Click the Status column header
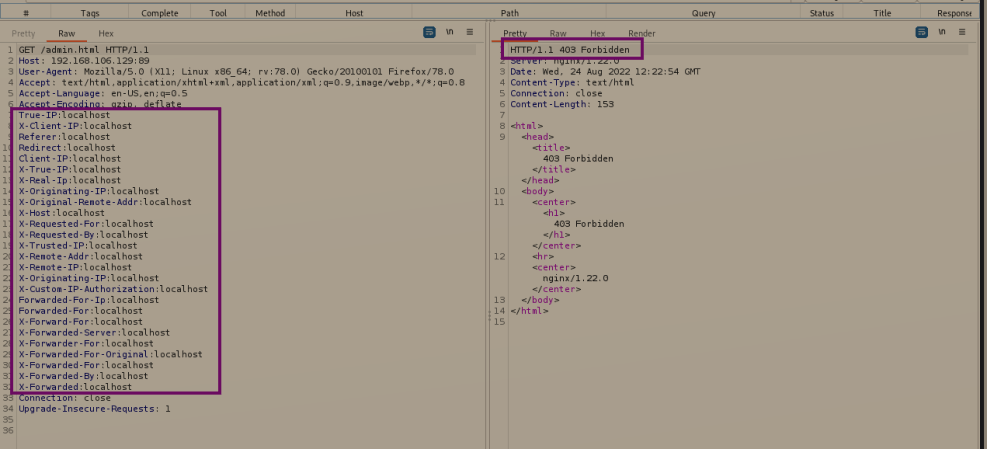The height and width of the screenshot is (449, 987). 821,13
